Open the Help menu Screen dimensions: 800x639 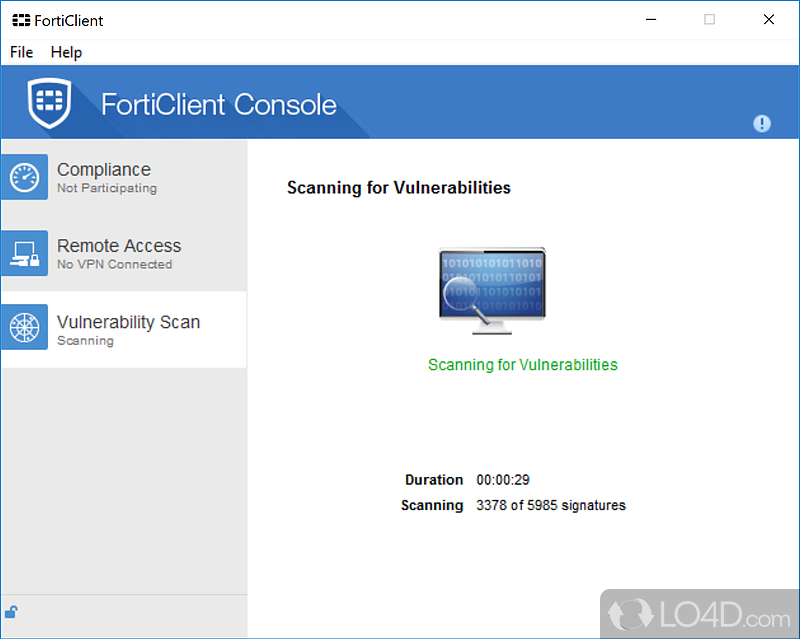click(x=66, y=52)
